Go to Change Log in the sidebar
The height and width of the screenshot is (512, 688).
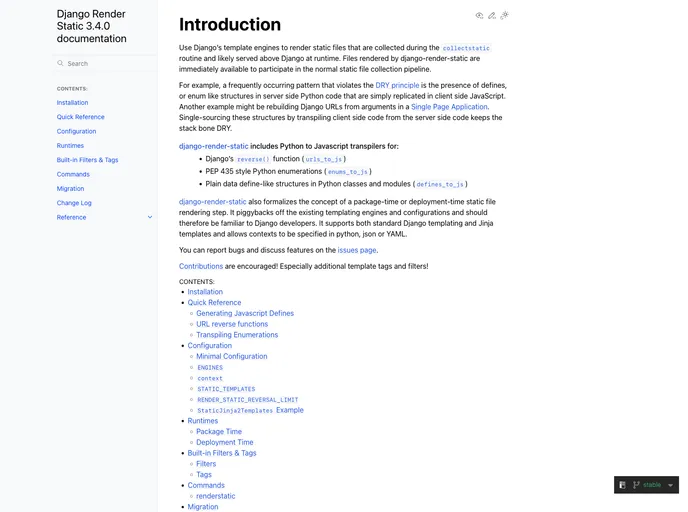(x=74, y=203)
